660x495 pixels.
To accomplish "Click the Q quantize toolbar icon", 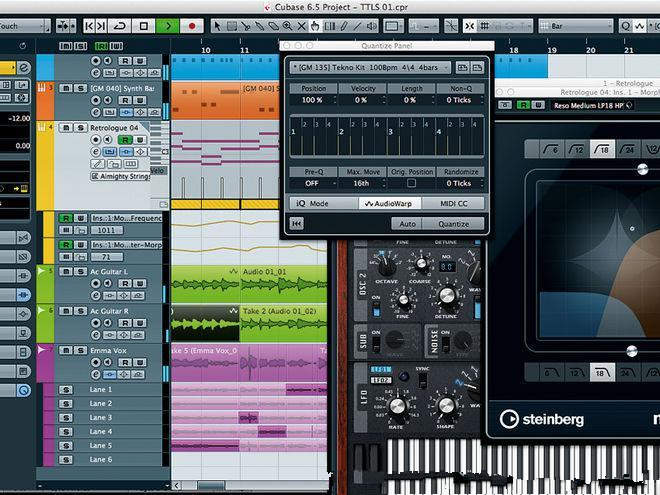I will 626,26.
